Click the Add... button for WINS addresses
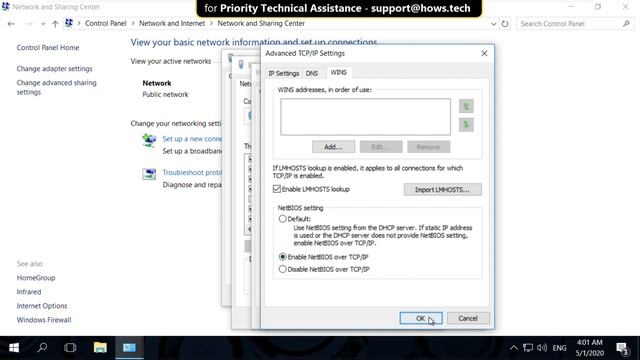Viewport: 640px width, 360px height. [x=333, y=147]
